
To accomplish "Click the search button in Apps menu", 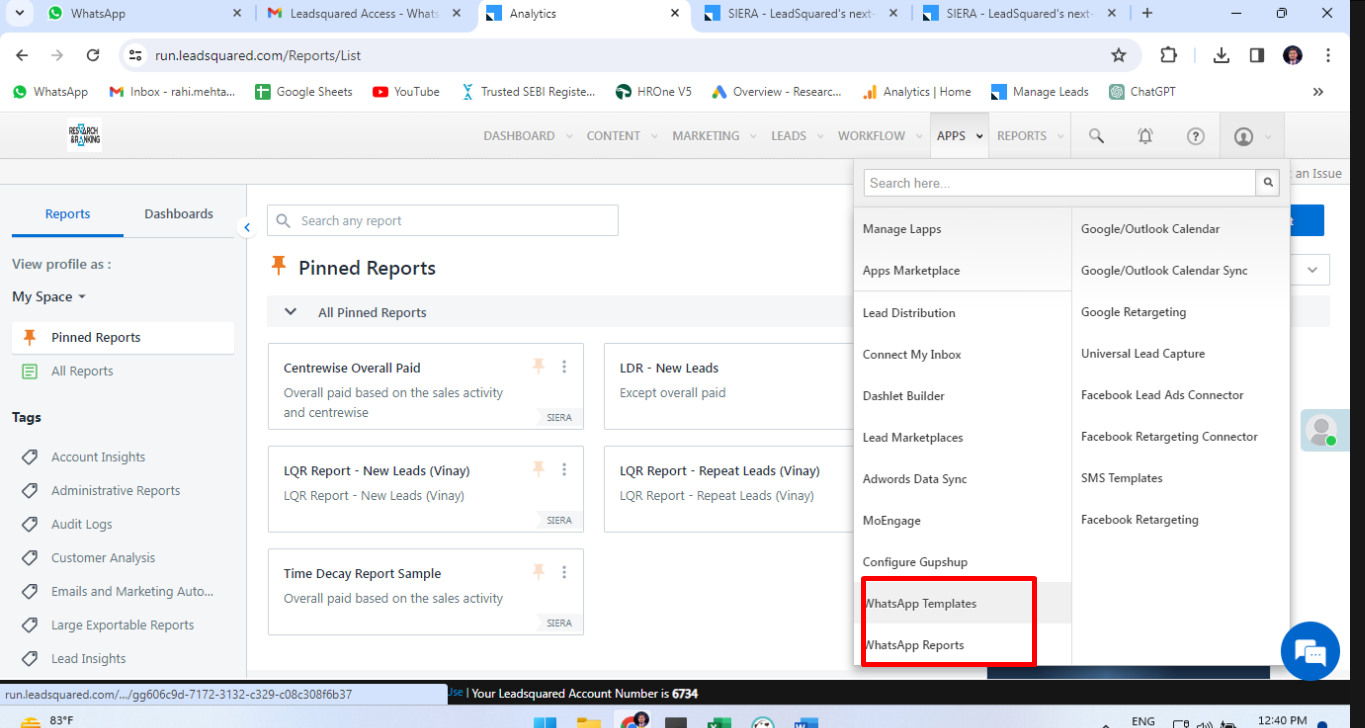I will (1269, 183).
